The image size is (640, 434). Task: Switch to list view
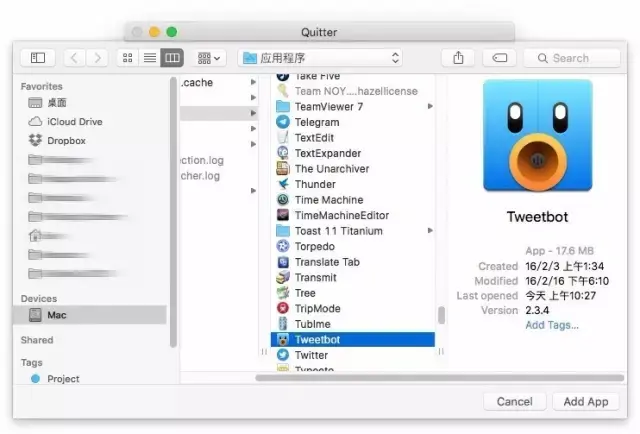[150, 58]
